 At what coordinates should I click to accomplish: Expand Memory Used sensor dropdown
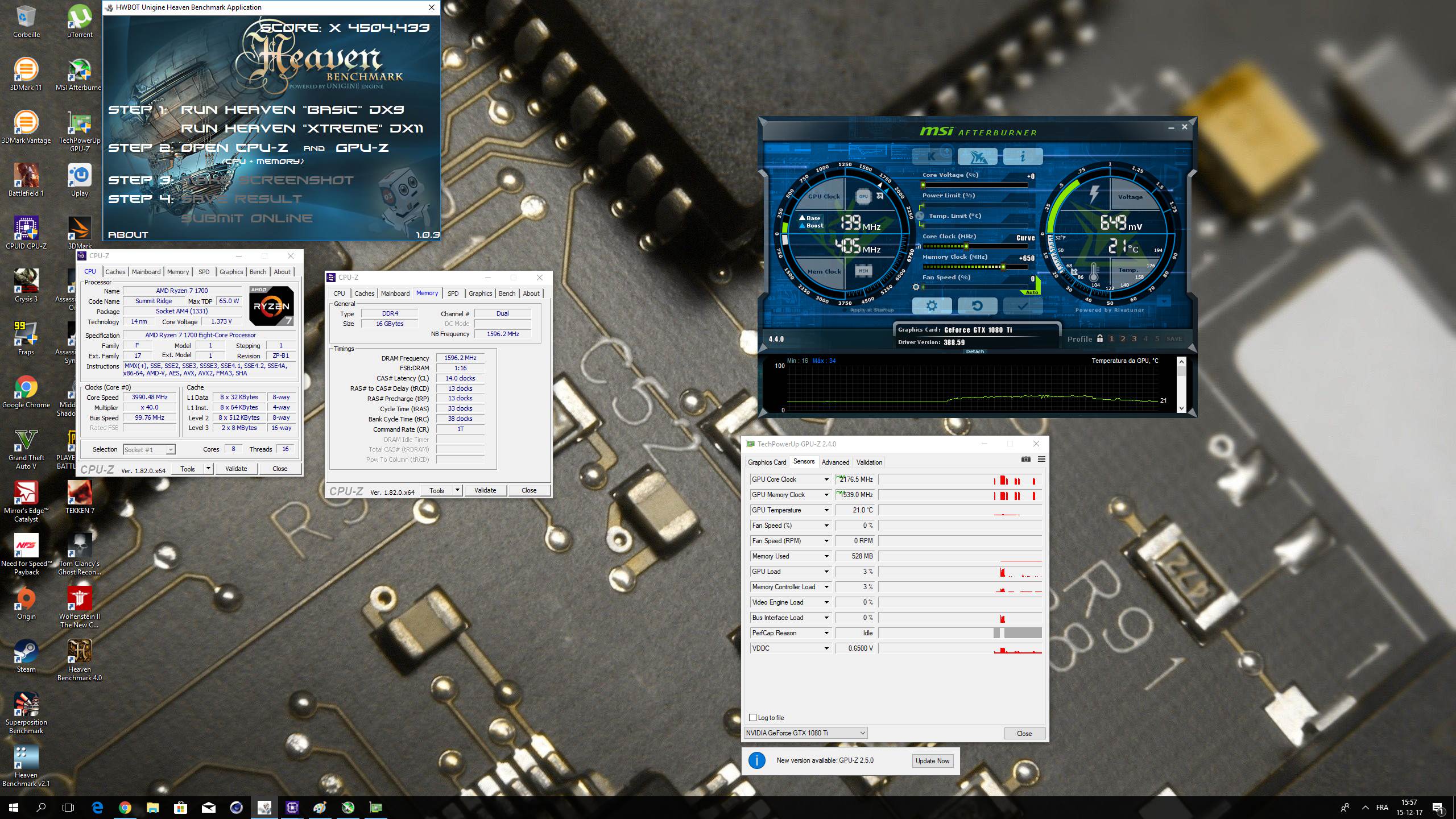pyautogui.click(x=826, y=556)
